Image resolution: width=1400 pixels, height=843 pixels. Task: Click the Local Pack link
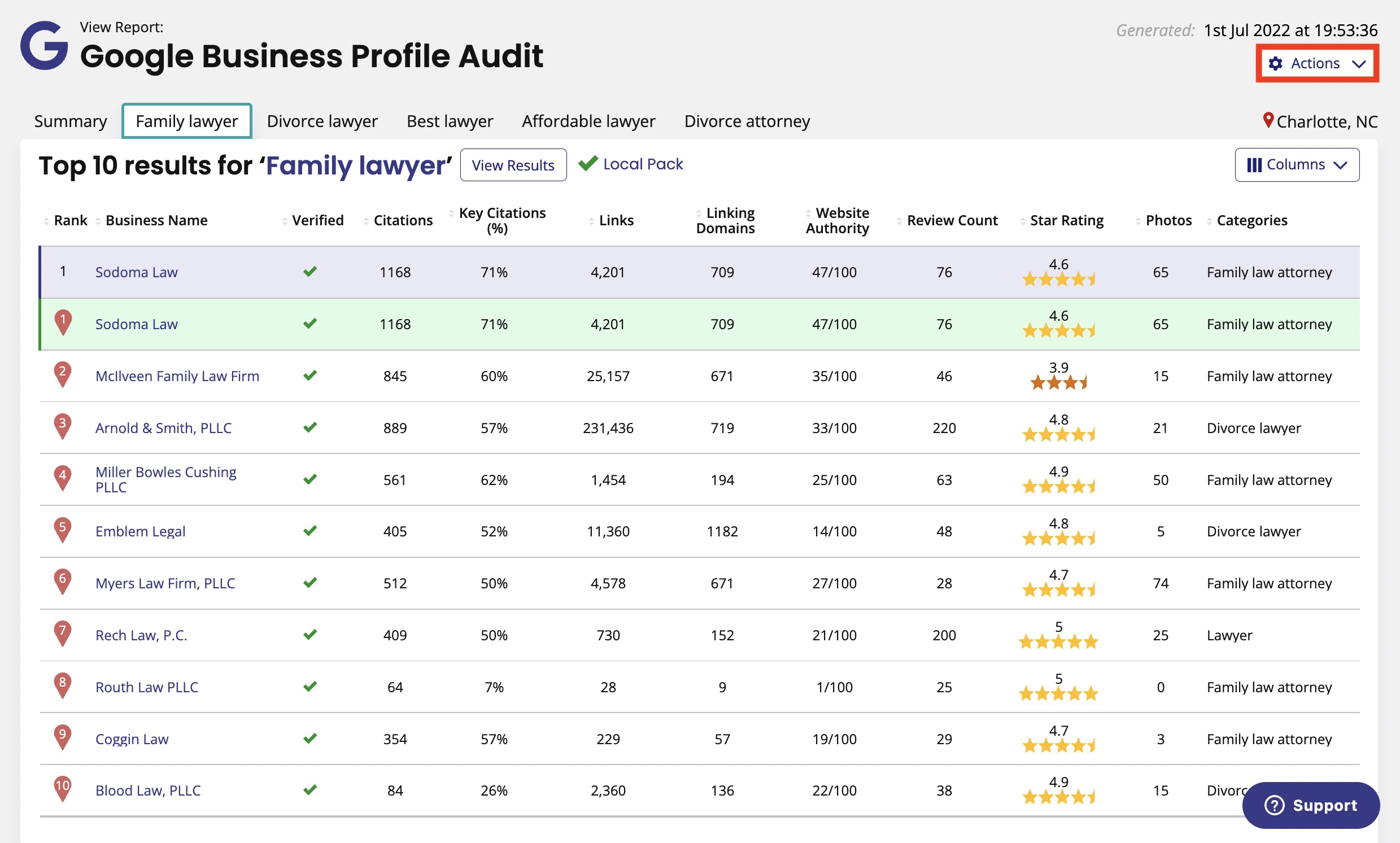[643, 164]
